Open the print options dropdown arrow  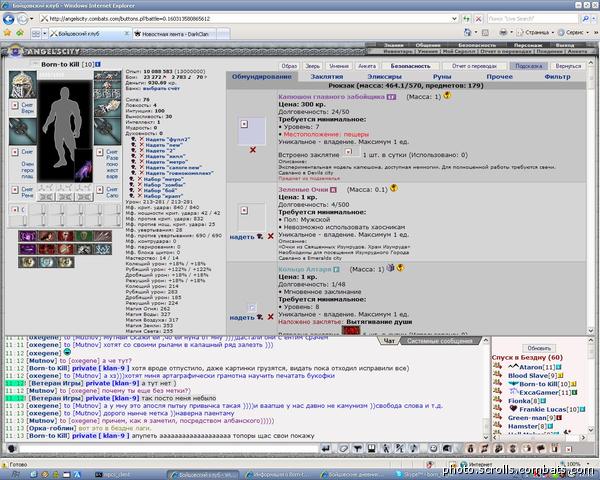(x=512, y=33)
